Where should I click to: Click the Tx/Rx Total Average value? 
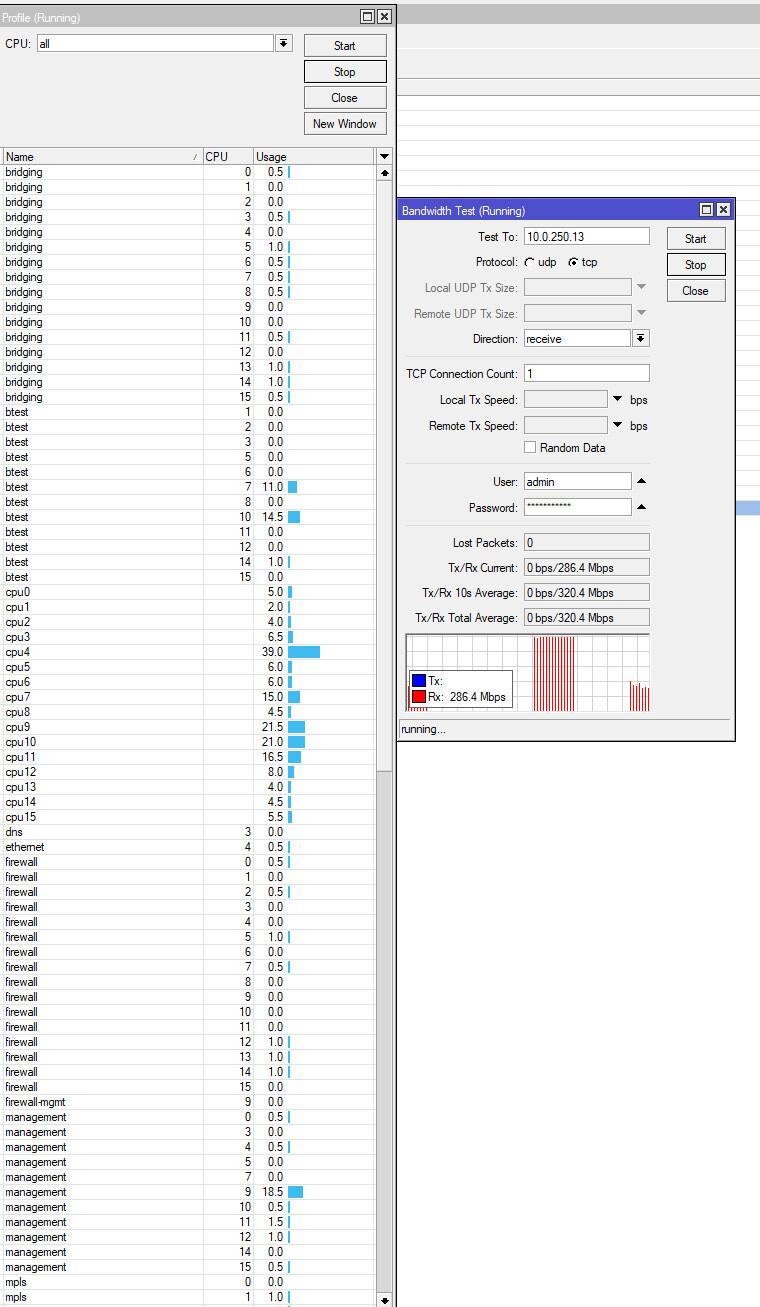[587, 618]
